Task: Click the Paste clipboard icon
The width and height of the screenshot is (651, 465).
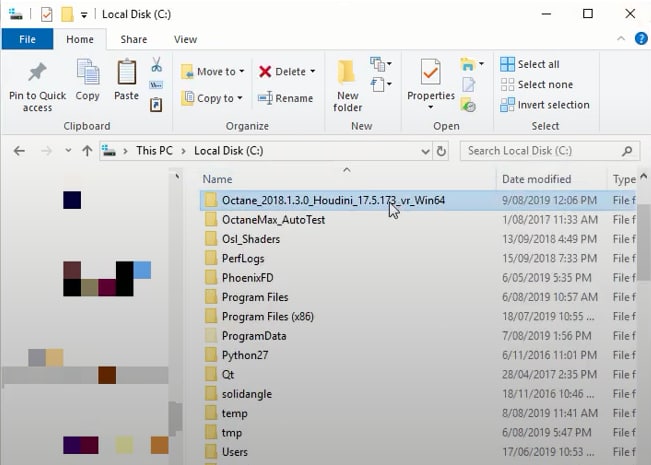Action: click(126, 75)
